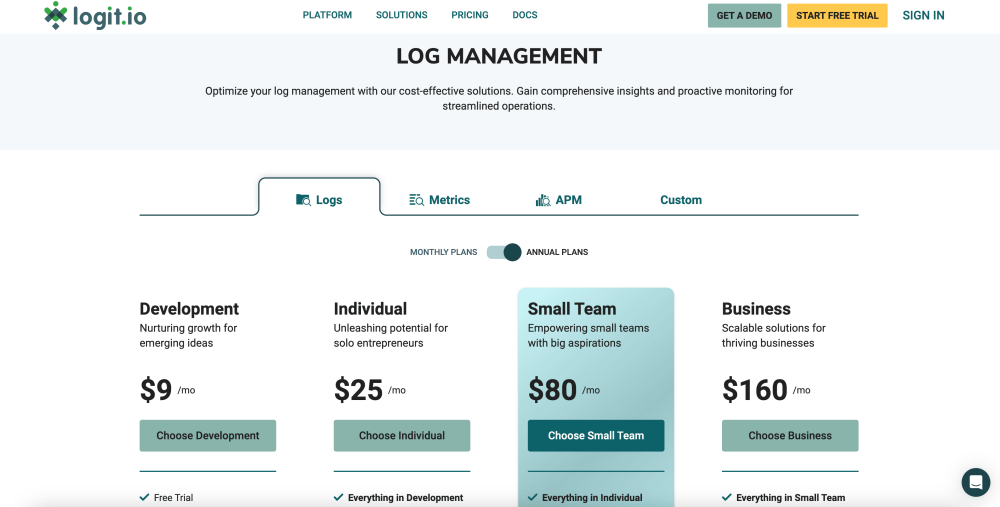Screen dimensions: 1000x507
Task: Open Docs from the top navigation
Action: 525,15
